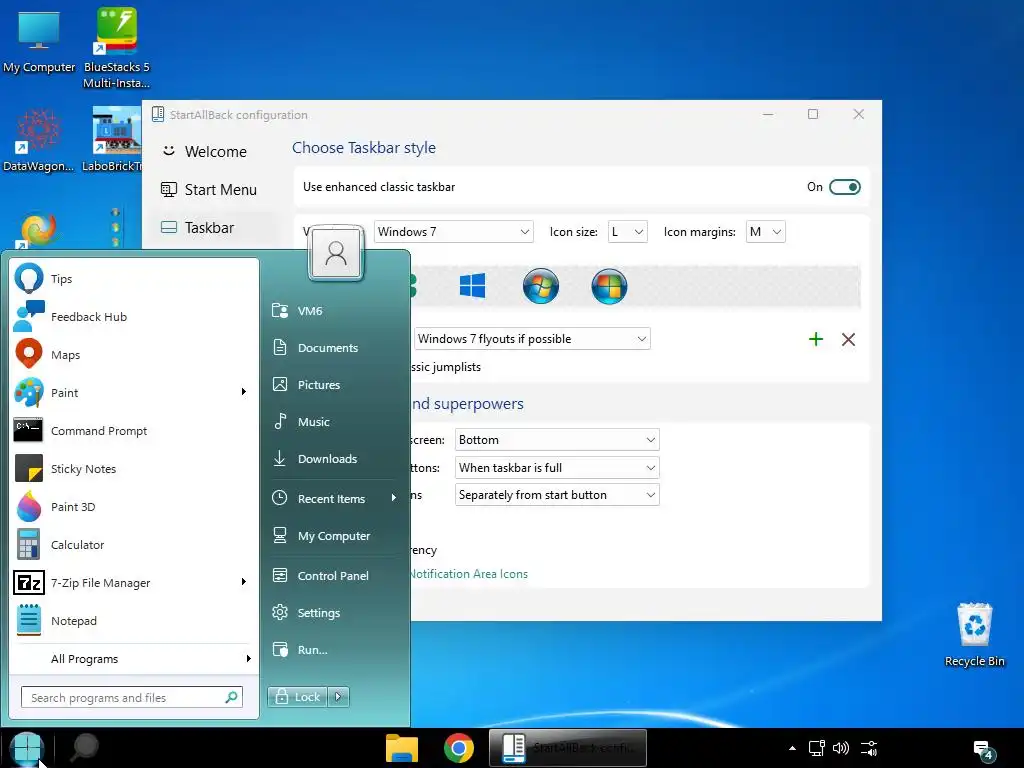The width and height of the screenshot is (1024, 768).
Task: Open Separately from start button dropdown
Action: pyautogui.click(x=557, y=495)
